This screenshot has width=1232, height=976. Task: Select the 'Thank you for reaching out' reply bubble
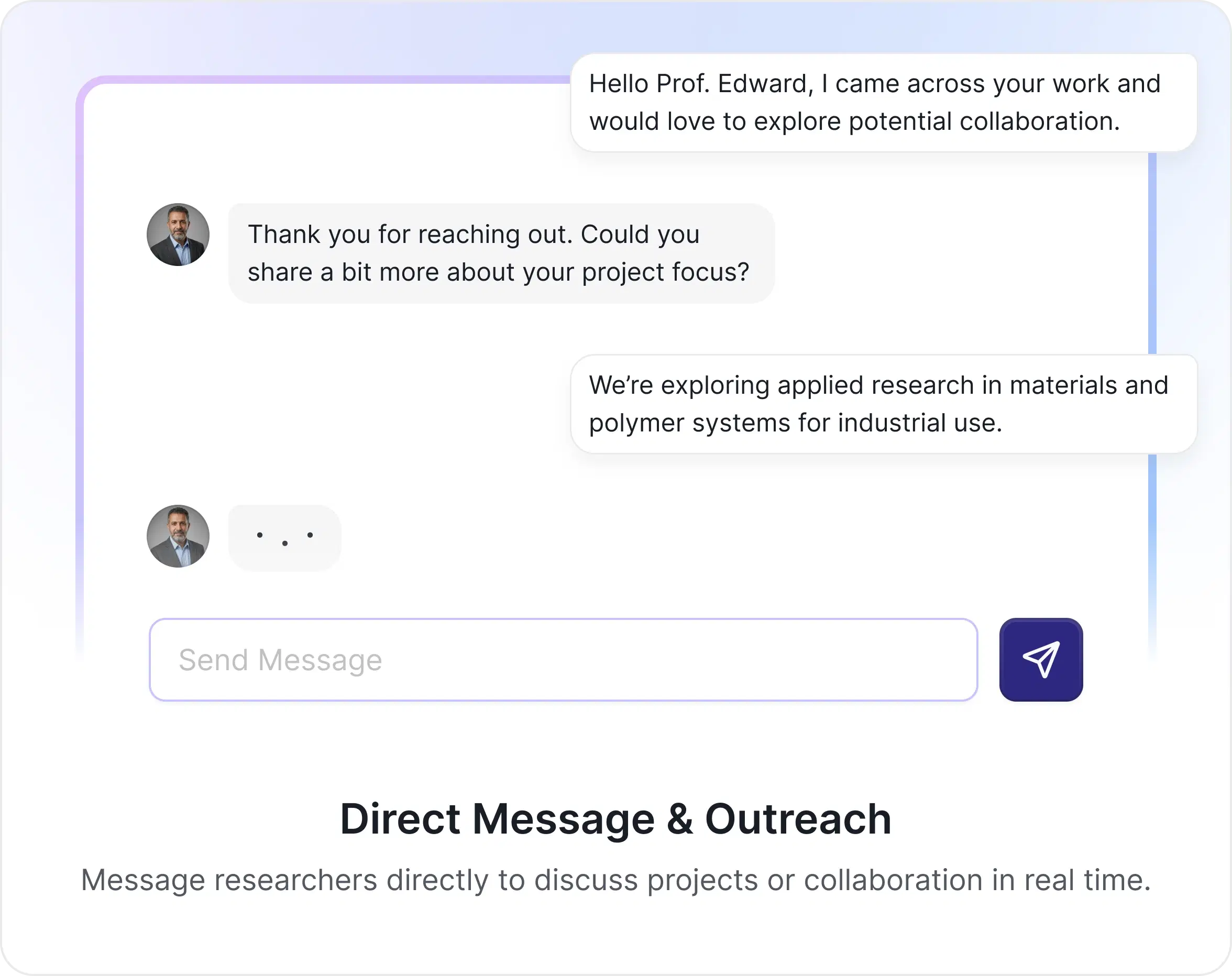[x=501, y=253]
